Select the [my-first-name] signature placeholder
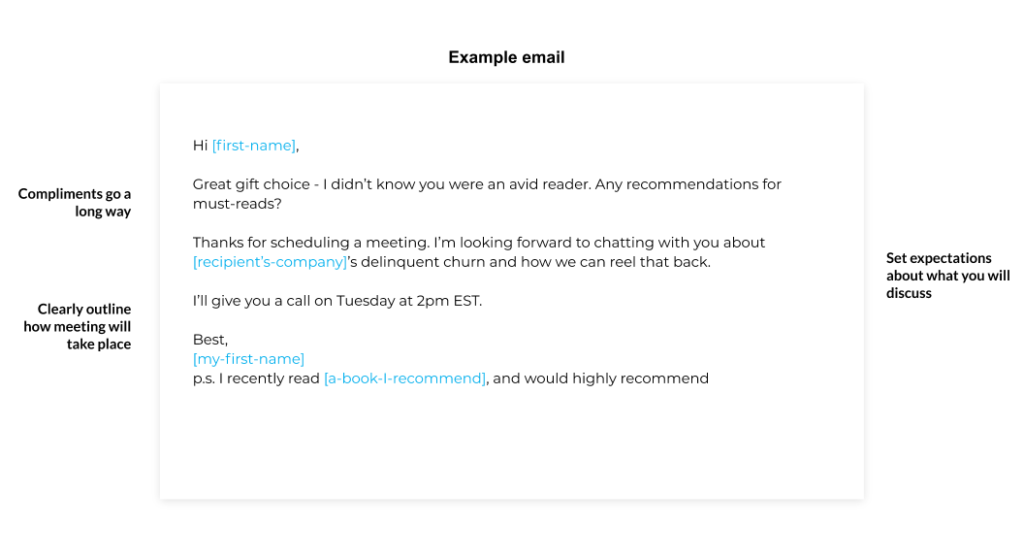 (x=249, y=359)
